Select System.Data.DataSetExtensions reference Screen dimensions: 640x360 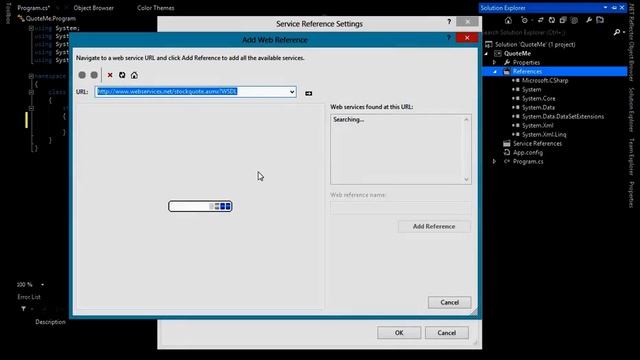563,116
